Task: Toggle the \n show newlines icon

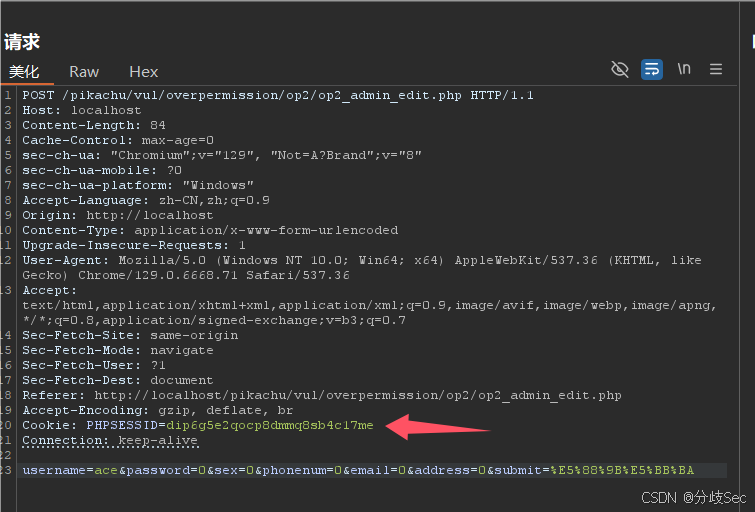Action: coord(684,69)
